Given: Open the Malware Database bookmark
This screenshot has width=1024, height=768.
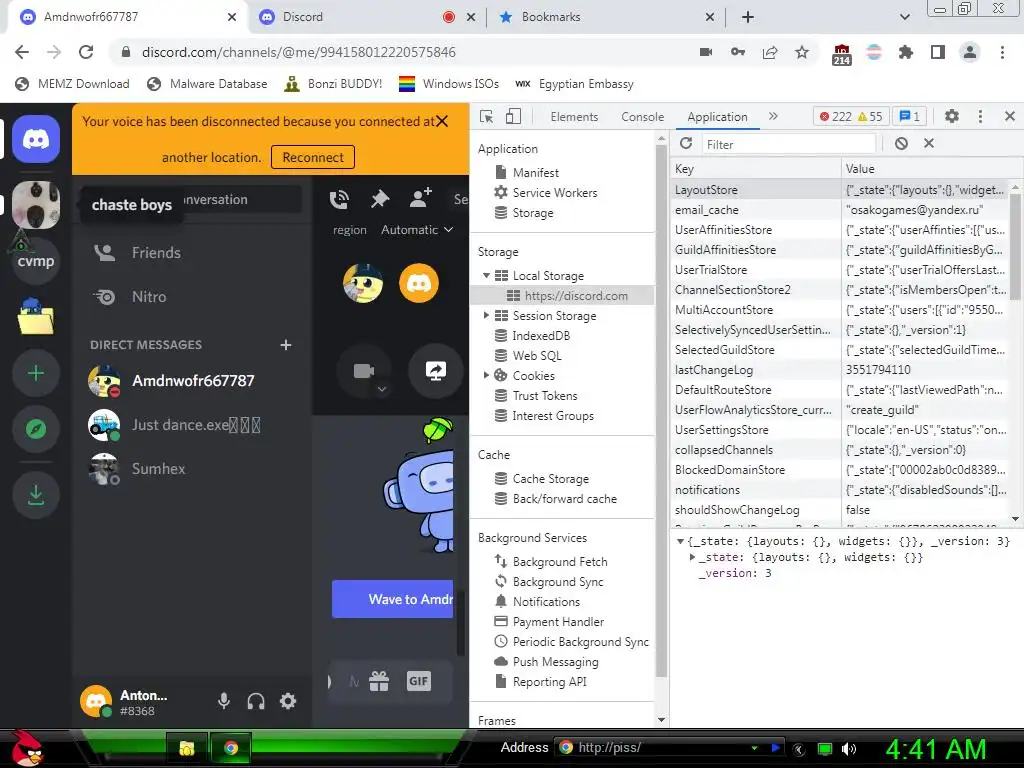Looking at the screenshot, I should pyautogui.click(x=208, y=84).
